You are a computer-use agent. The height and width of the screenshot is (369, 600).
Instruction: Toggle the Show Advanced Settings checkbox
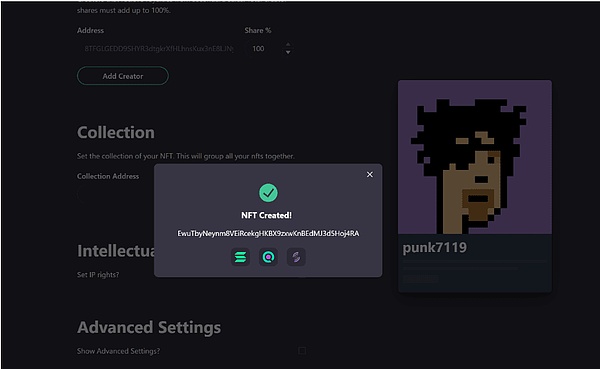click(302, 351)
